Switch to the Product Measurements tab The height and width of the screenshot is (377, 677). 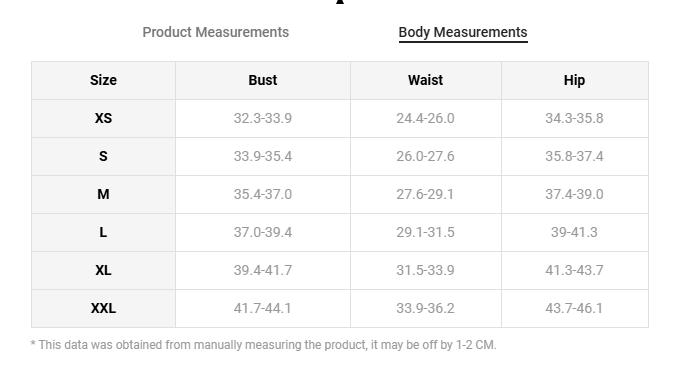point(215,32)
